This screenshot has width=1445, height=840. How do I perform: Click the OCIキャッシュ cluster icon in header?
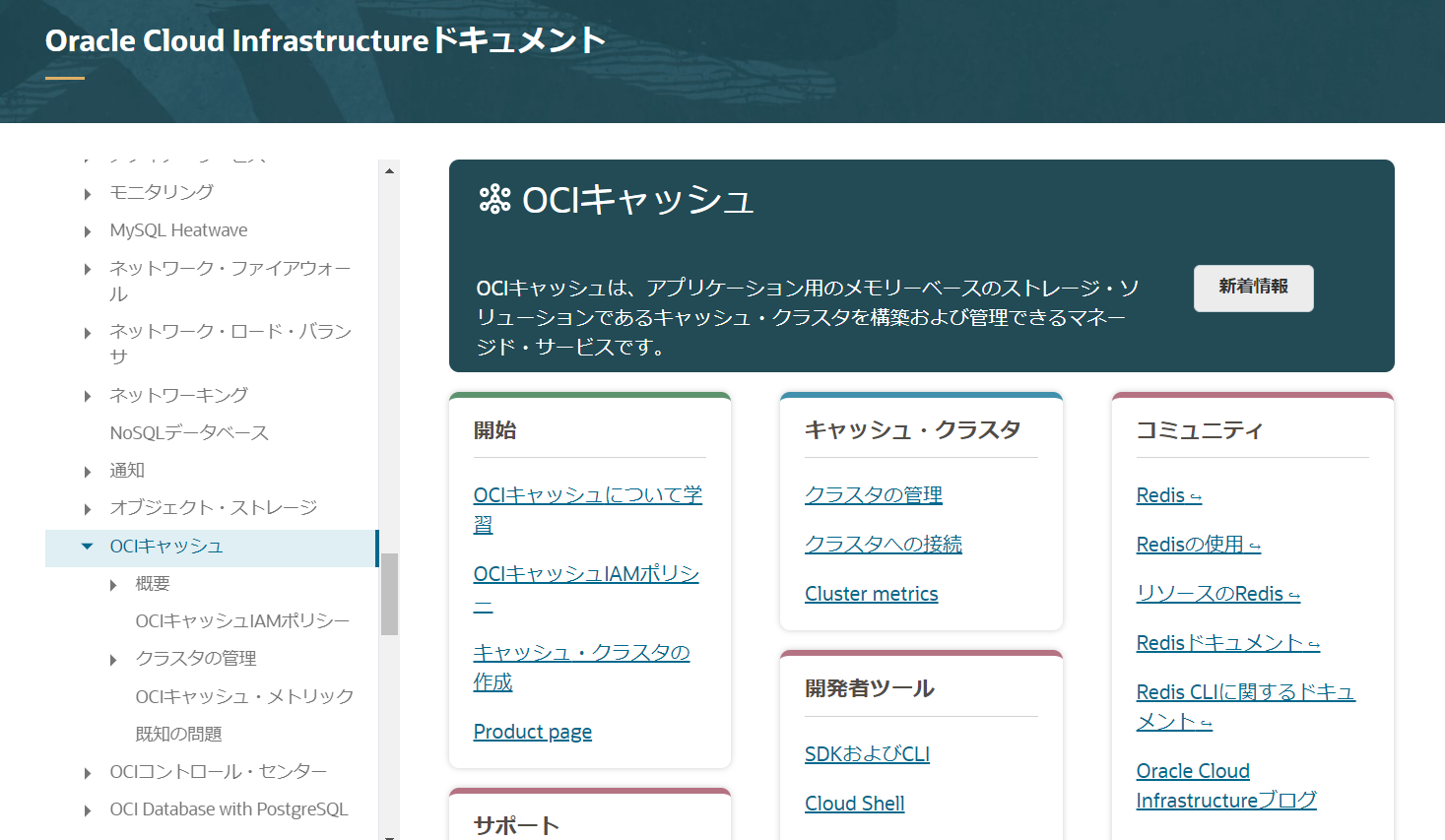click(x=494, y=200)
